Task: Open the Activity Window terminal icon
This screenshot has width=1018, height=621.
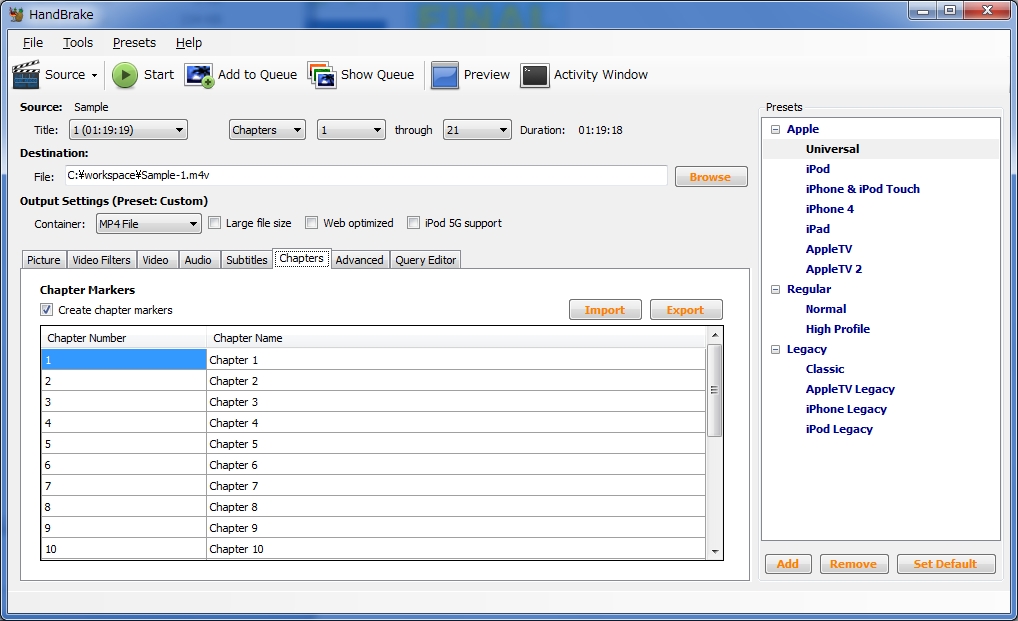Action: [x=535, y=75]
